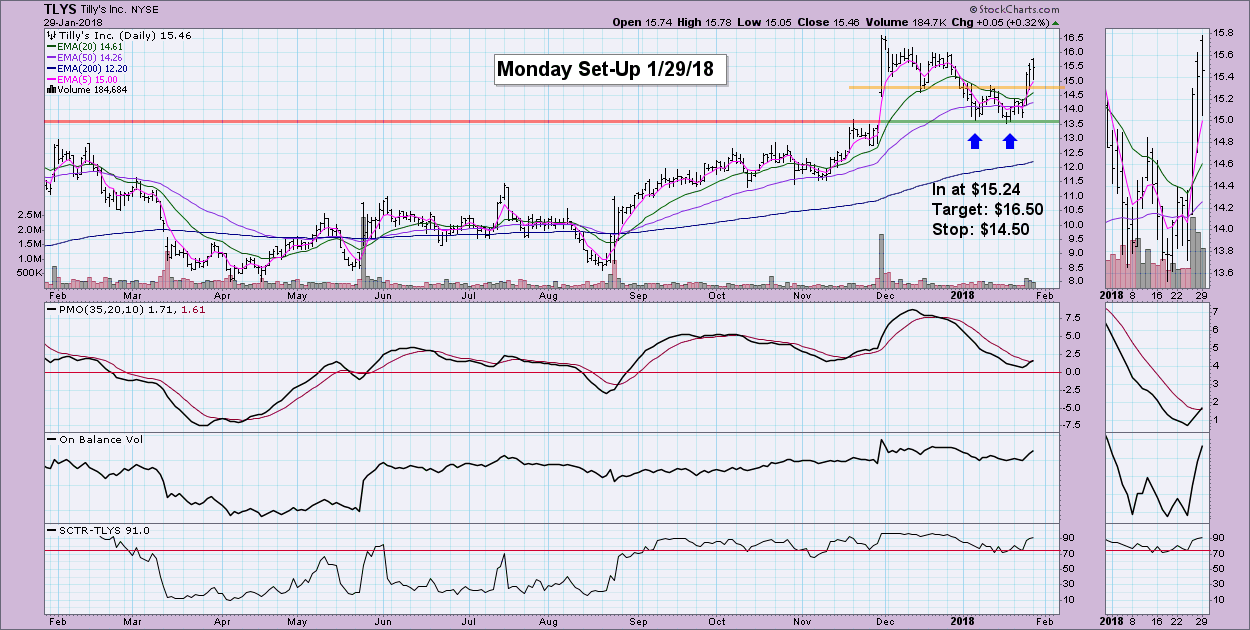Click the zoomed 2018 price thumbnail panel
The width and height of the screenshot is (1250, 630).
tap(1156, 159)
